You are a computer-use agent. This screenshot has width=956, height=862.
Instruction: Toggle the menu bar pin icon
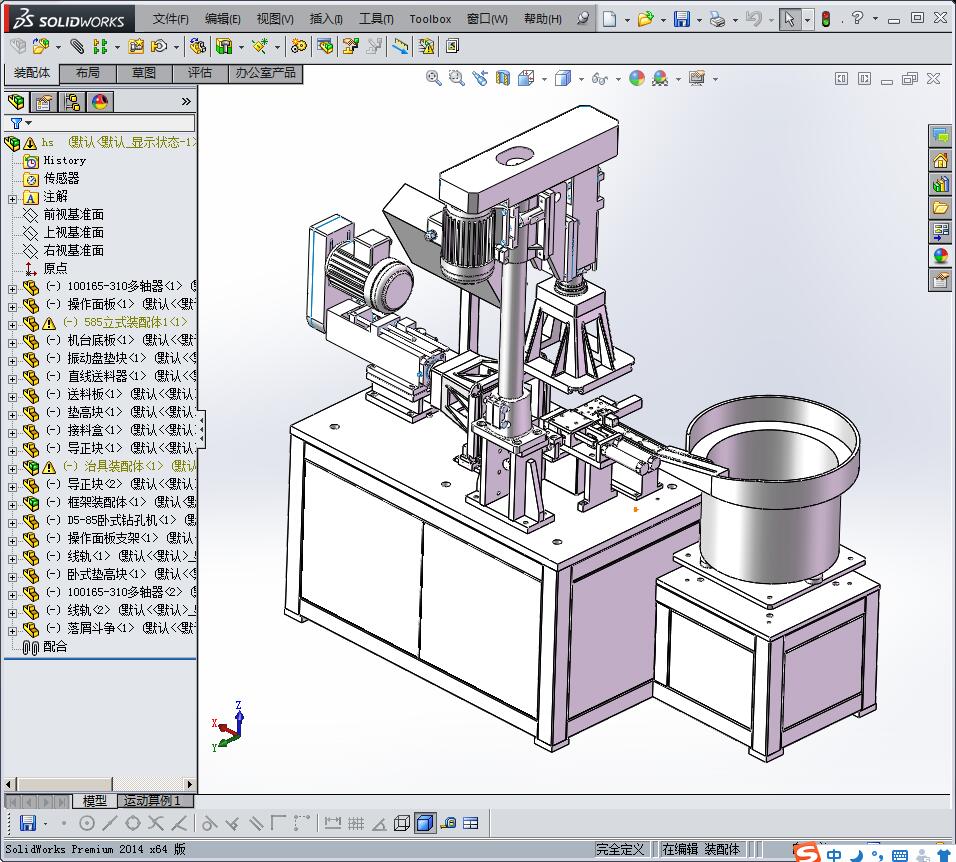point(583,19)
